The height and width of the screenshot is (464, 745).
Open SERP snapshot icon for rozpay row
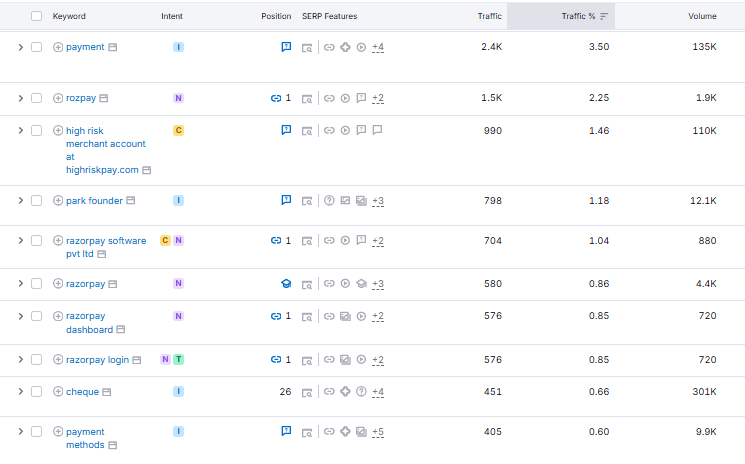coord(307,99)
